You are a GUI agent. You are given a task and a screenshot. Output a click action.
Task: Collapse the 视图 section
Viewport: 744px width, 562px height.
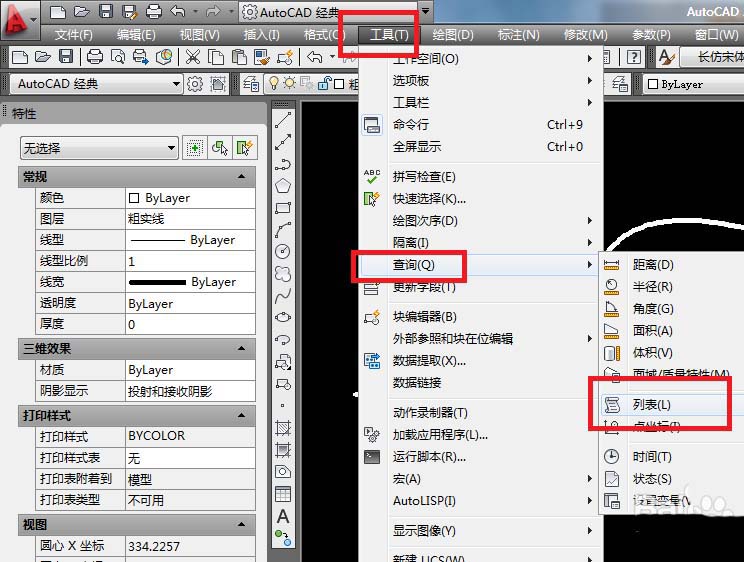[x=242, y=525]
